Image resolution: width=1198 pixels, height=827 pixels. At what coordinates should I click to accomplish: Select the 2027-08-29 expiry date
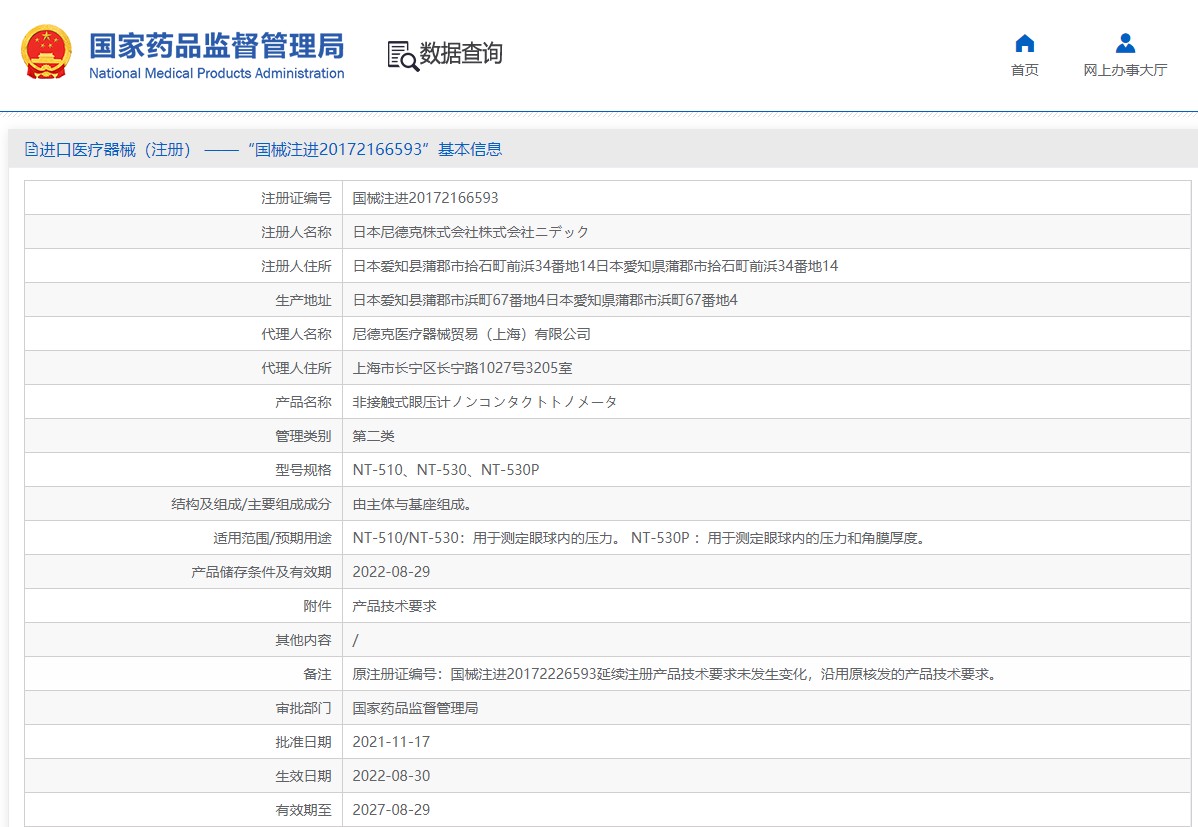(x=391, y=810)
